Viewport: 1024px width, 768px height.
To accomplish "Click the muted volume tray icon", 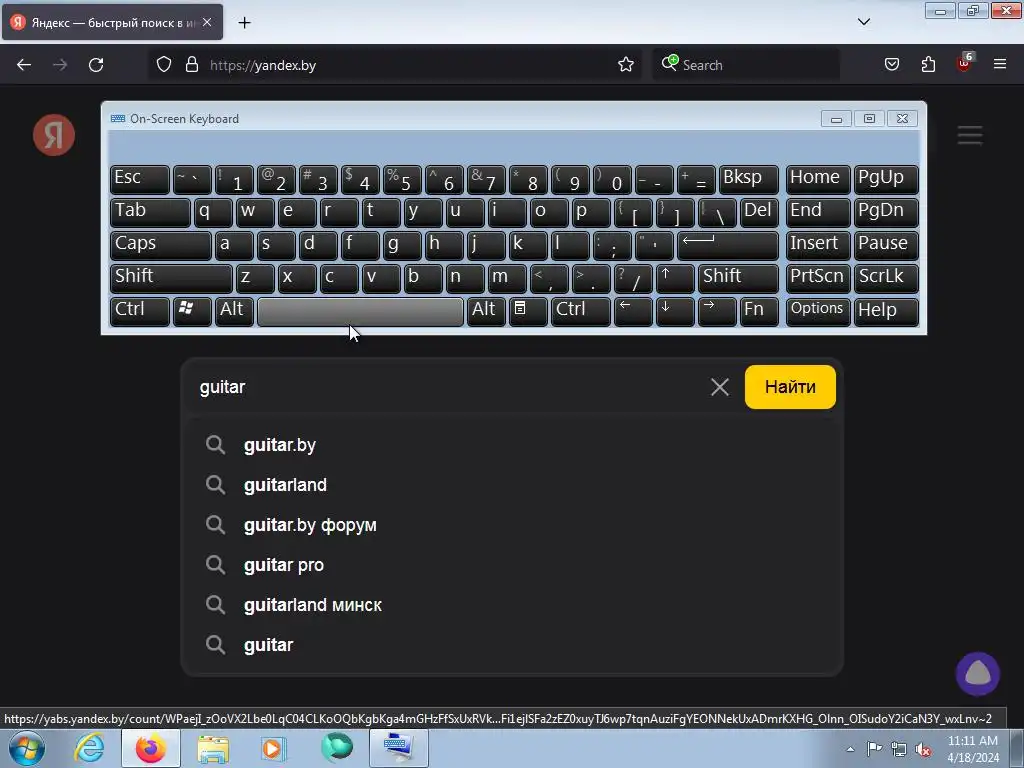I will (923, 749).
